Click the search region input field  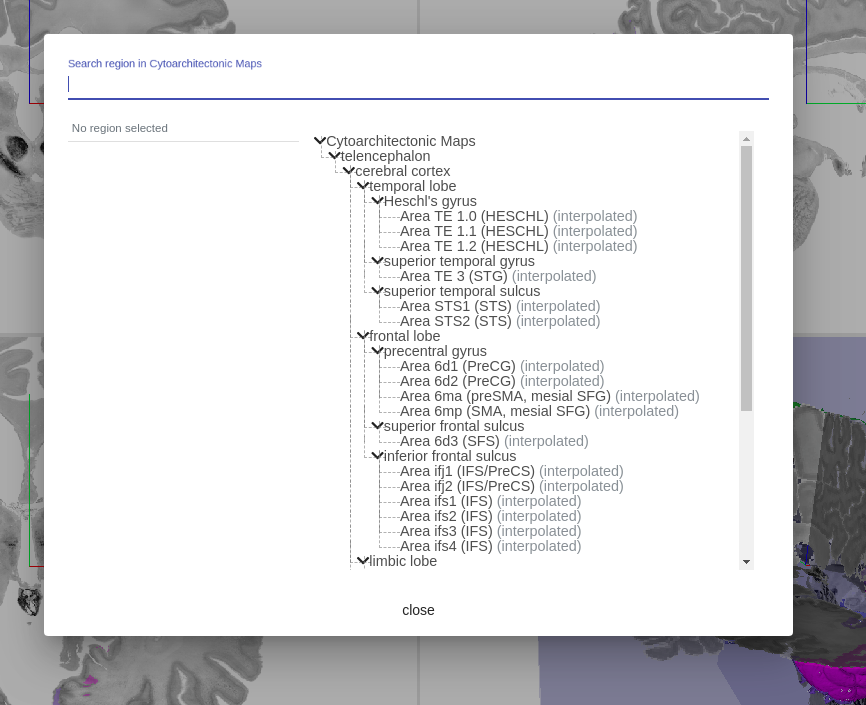click(x=418, y=85)
